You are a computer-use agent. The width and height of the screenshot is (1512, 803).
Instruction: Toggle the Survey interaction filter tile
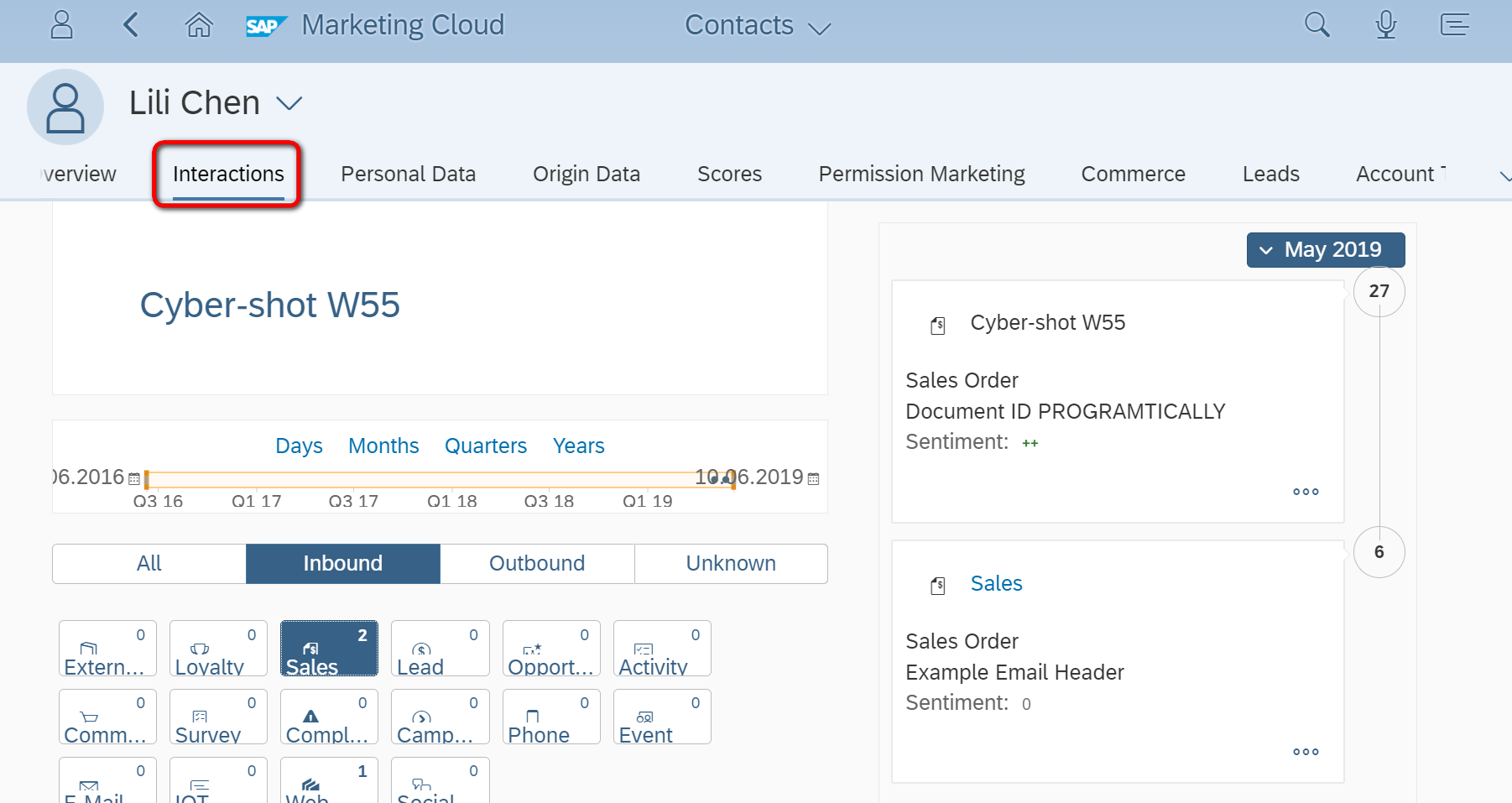click(218, 717)
